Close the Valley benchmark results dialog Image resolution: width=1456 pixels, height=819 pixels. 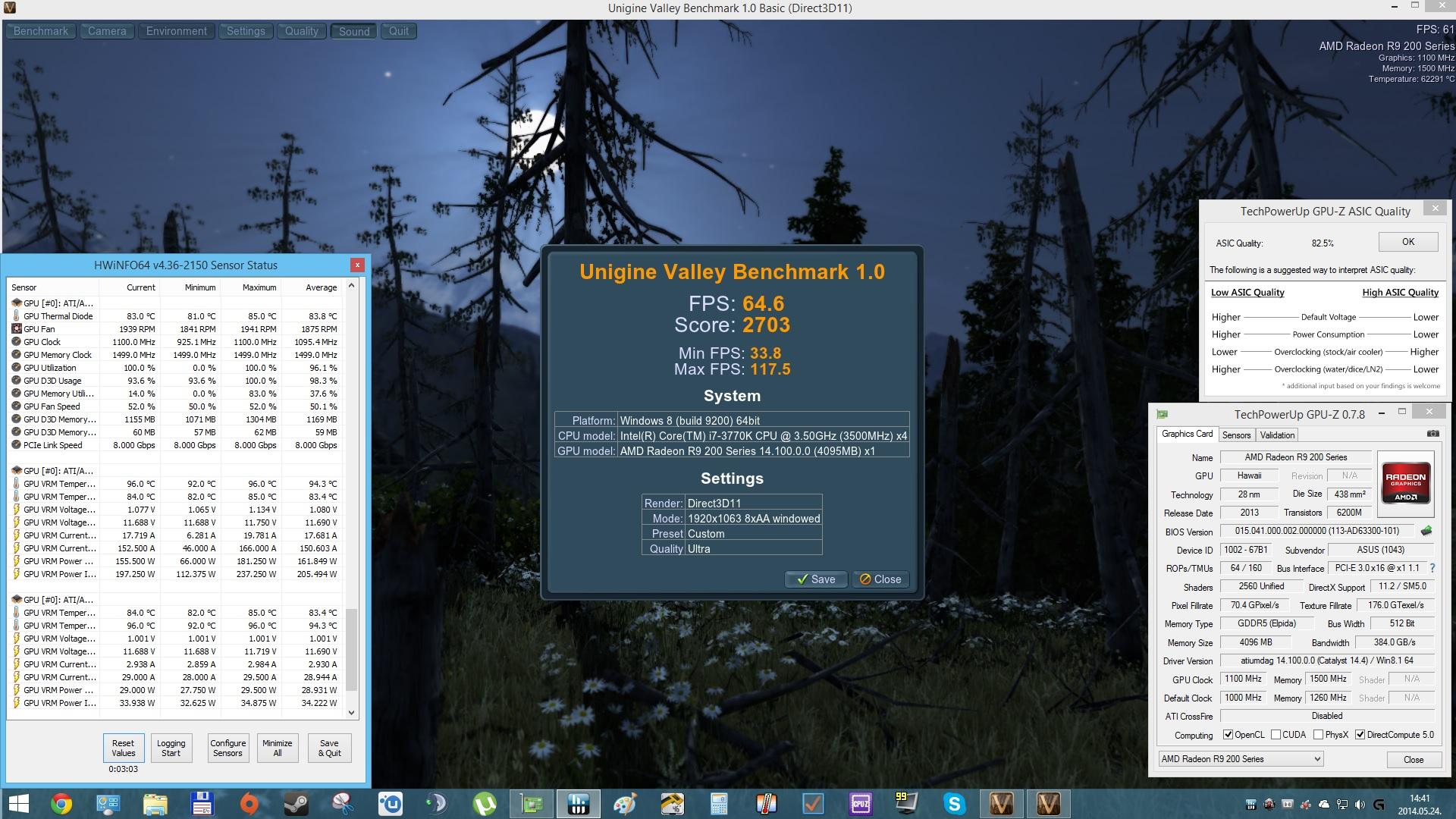(880, 579)
